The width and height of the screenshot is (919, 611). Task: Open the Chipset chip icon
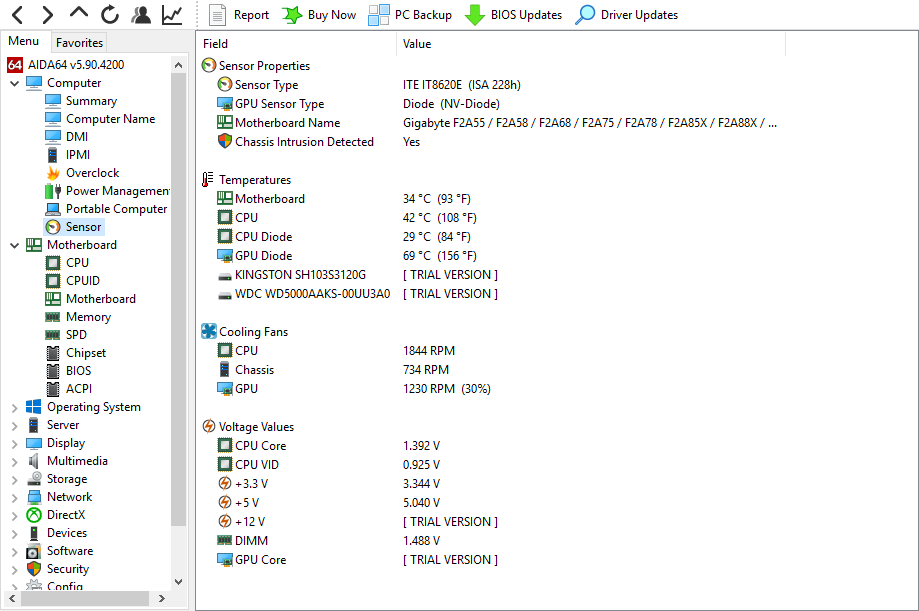click(53, 353)
